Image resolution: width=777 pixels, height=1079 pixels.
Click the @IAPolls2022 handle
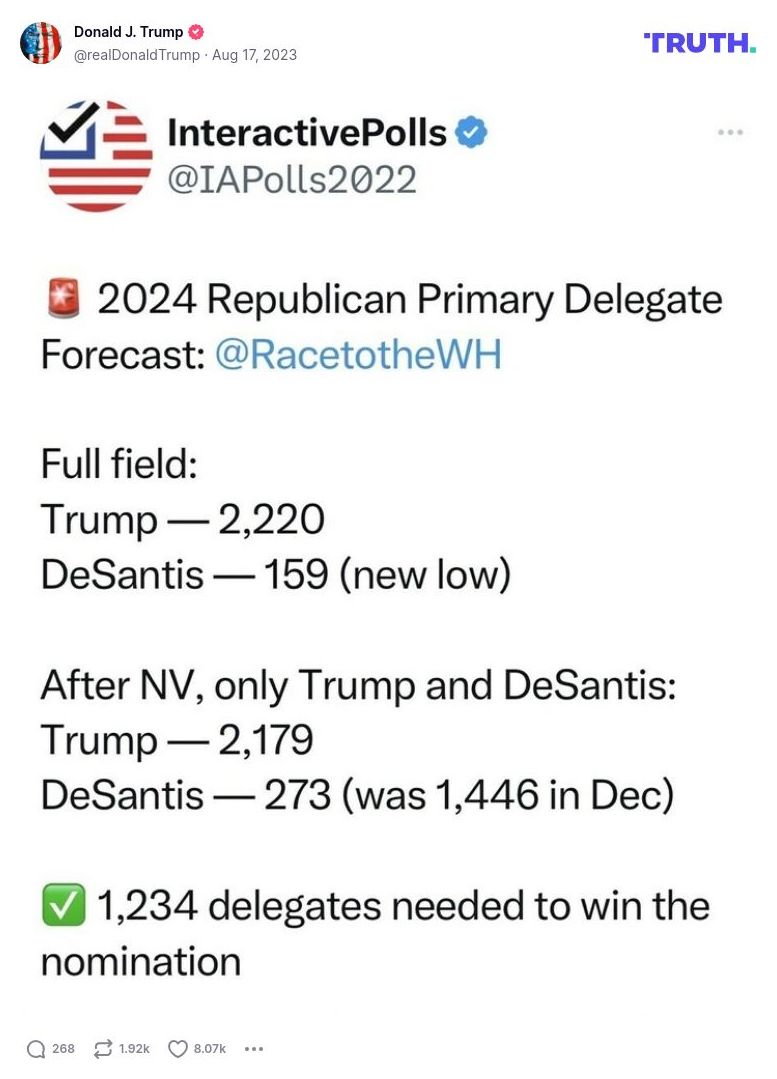click(296, 180)
